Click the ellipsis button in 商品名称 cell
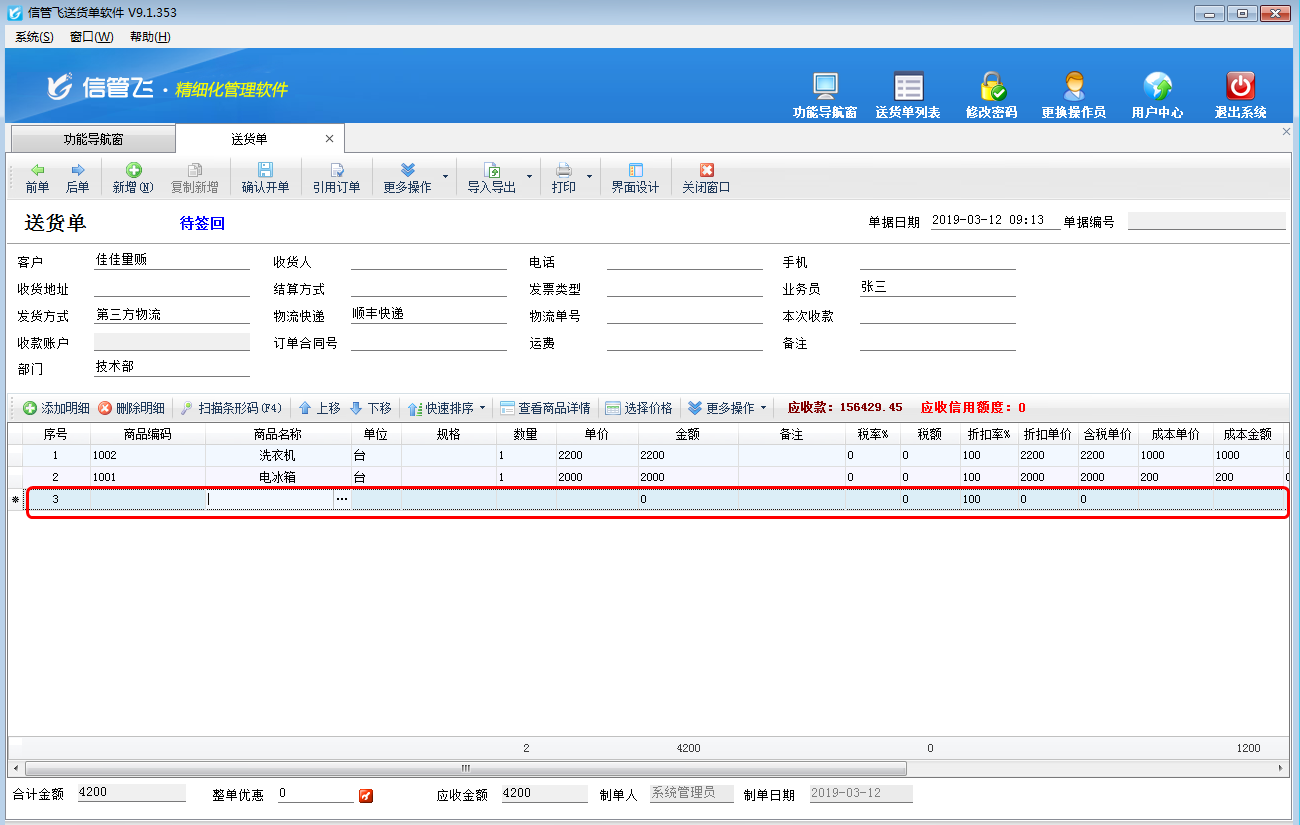 coord(342,498)
